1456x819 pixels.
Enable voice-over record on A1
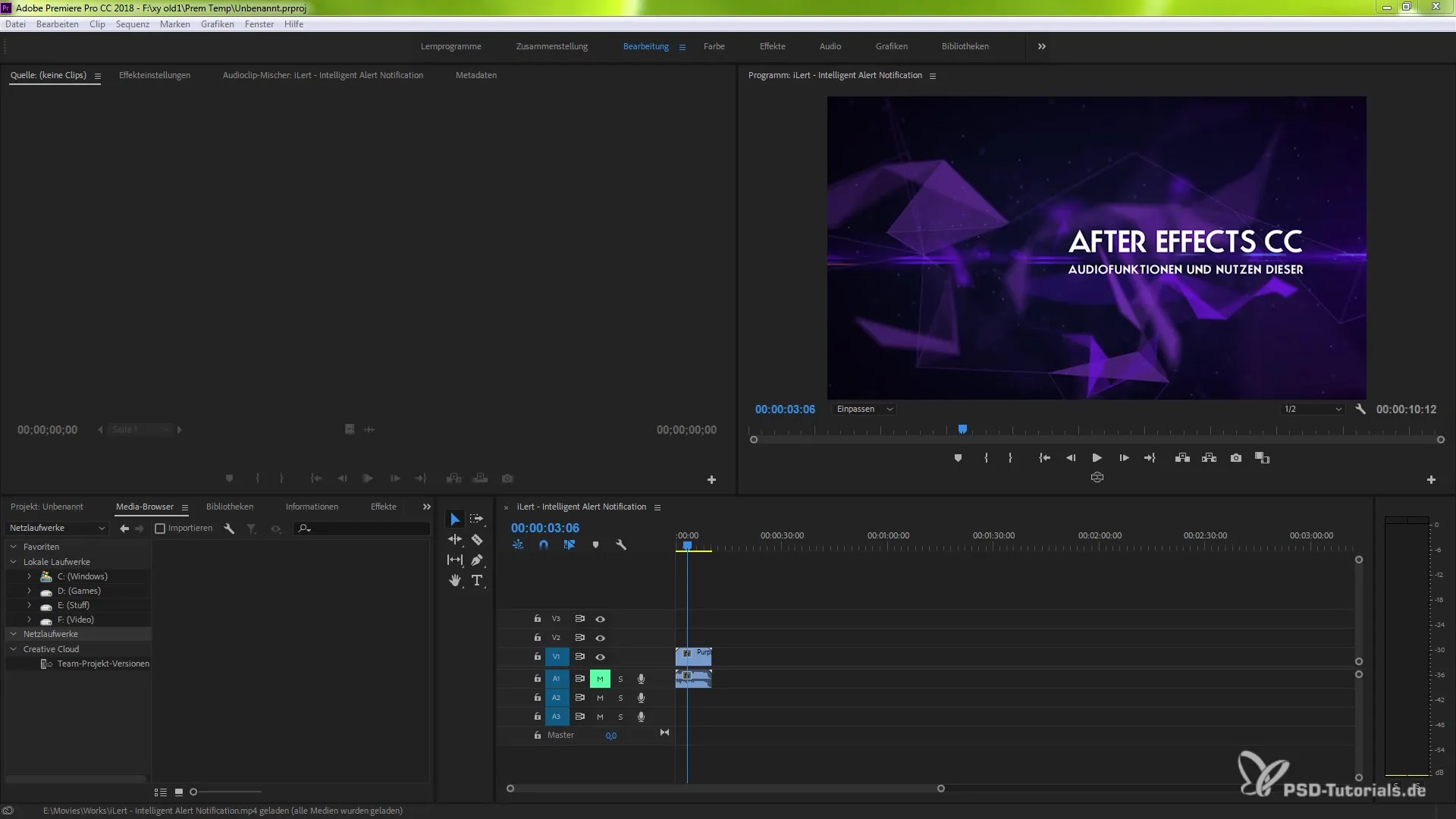tap(641, 679)
